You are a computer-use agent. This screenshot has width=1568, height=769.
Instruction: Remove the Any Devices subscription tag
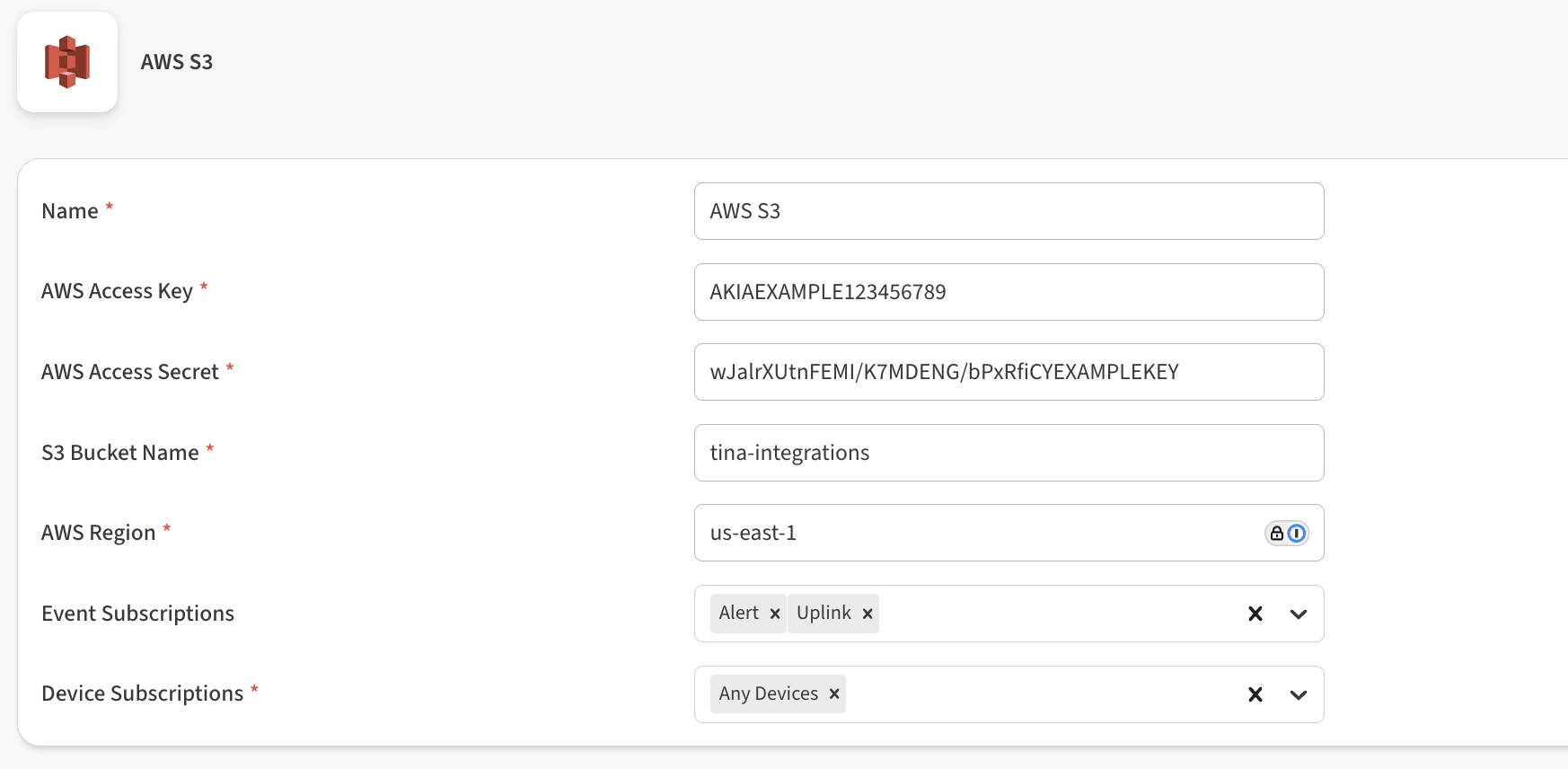click(x=834, y=694)
